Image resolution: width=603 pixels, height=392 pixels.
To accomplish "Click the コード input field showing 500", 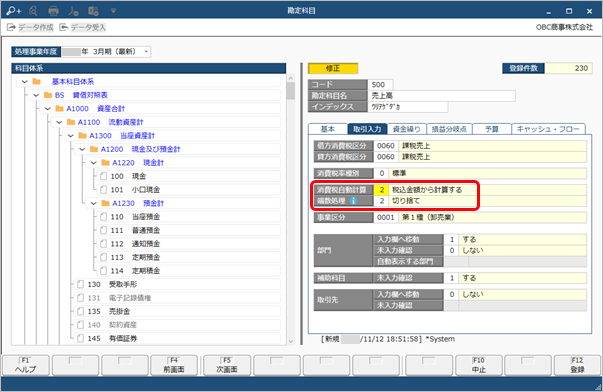I will pyautogui.click(x=380, y=85).
